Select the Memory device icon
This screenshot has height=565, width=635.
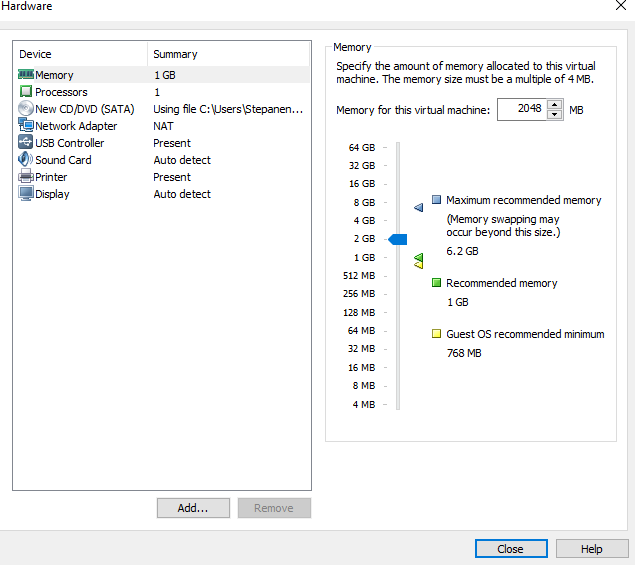[x=26, y=75]
